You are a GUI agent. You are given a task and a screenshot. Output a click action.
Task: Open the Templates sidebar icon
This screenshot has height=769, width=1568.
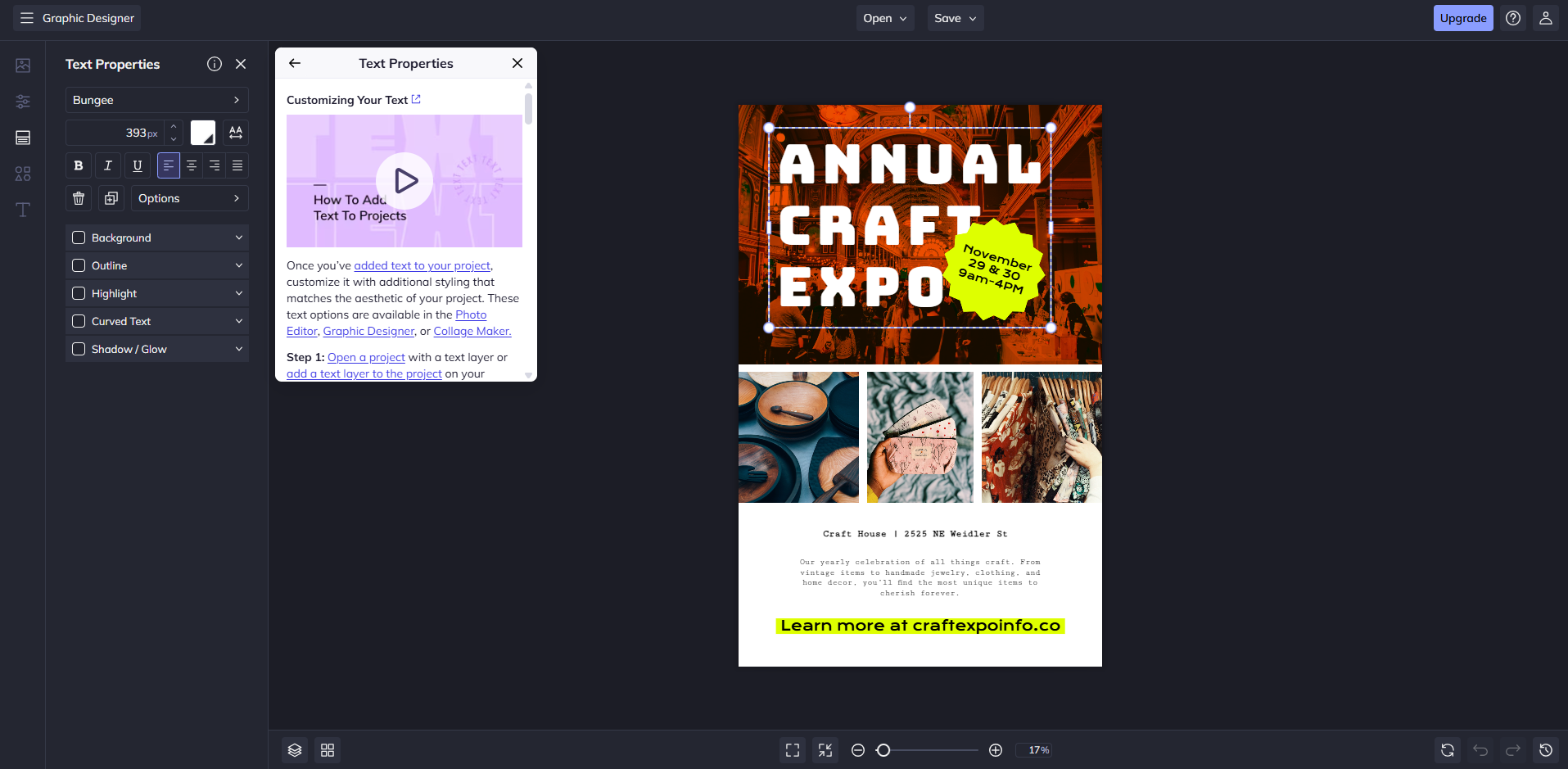click(x=23, y=138)
